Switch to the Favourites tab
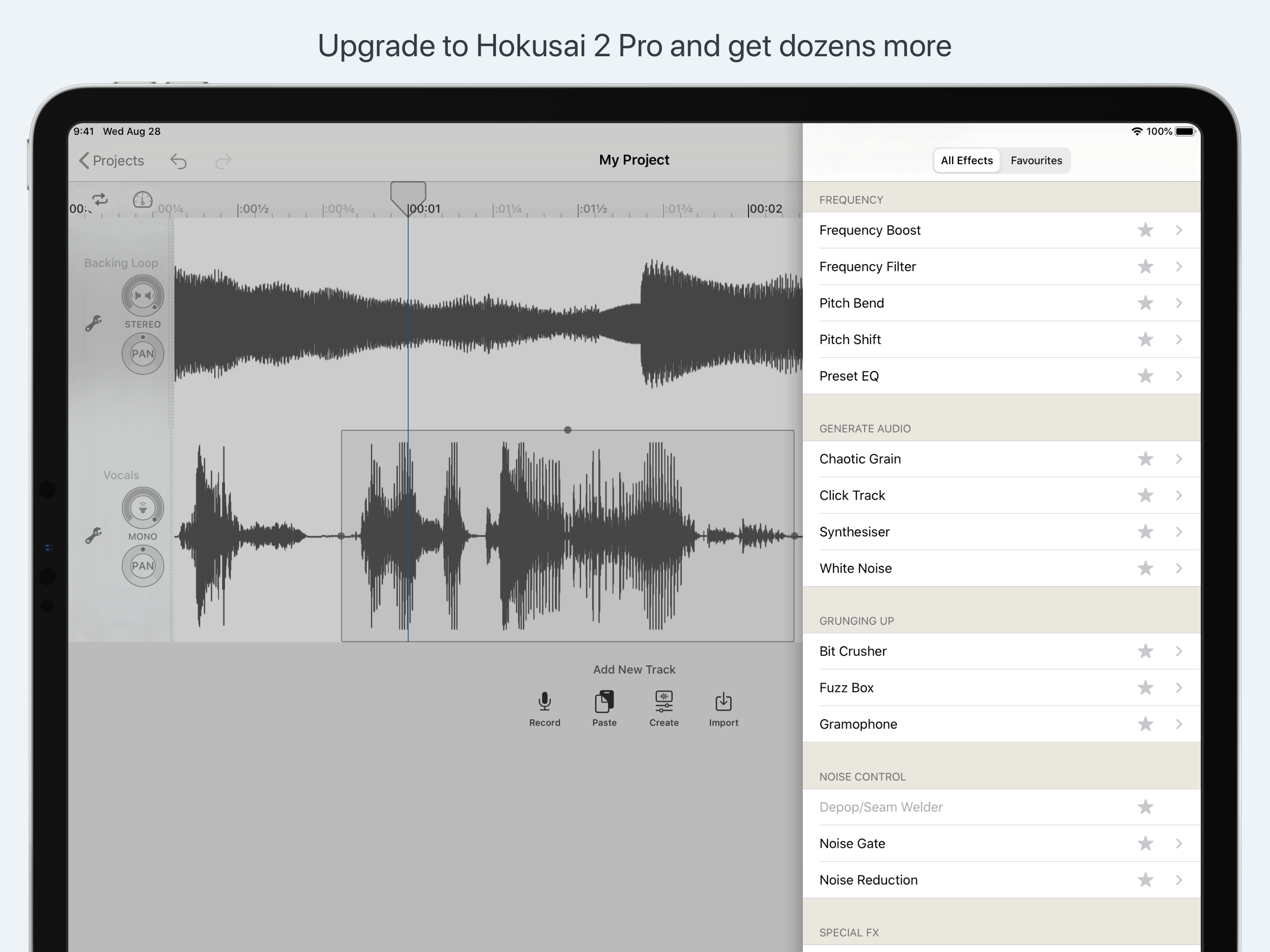Image resolution: width=1270 pixels, height=952 pixels. [x=1036, y=161]
